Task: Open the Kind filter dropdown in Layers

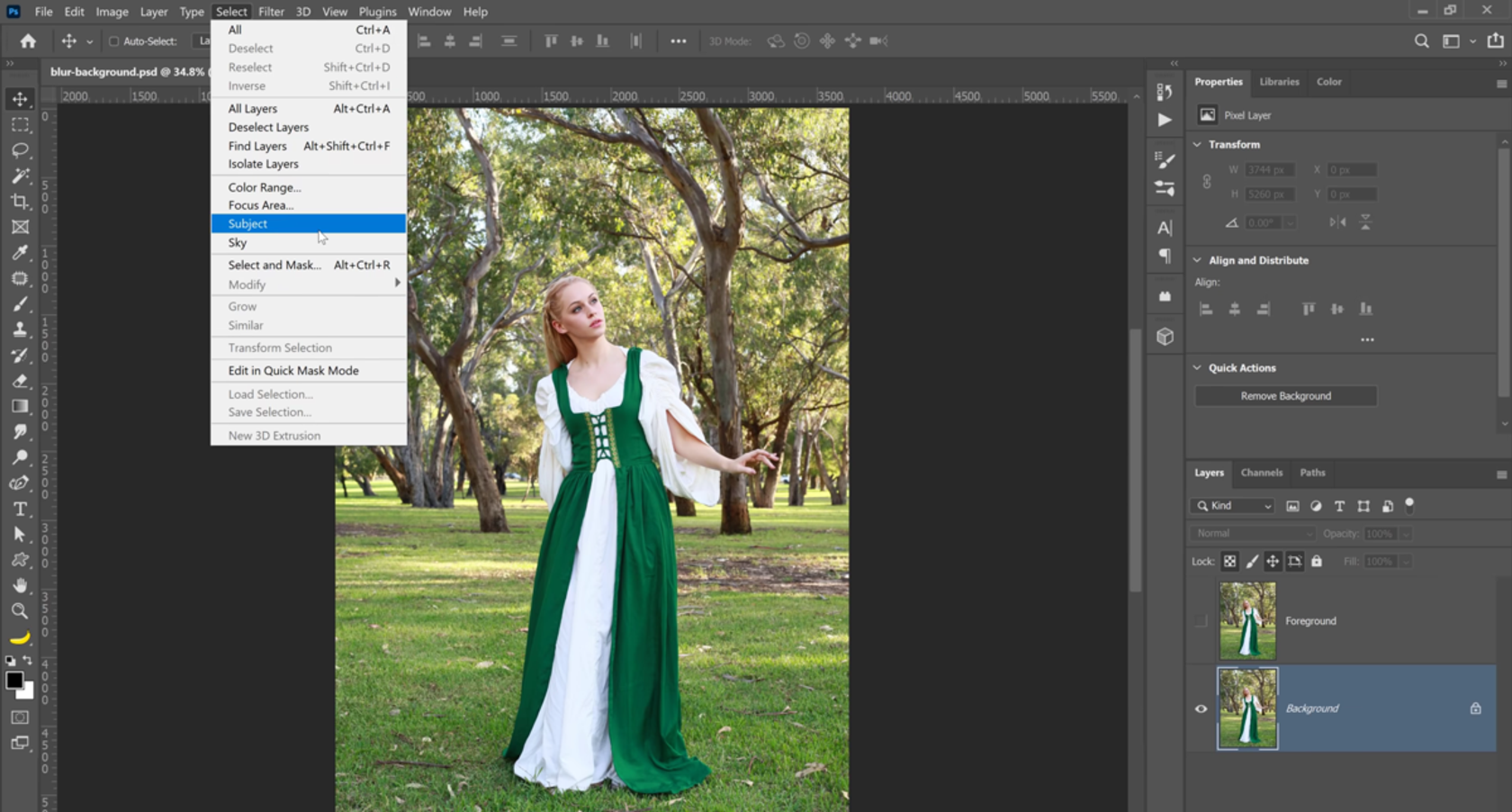Action: click(1232, 505)
